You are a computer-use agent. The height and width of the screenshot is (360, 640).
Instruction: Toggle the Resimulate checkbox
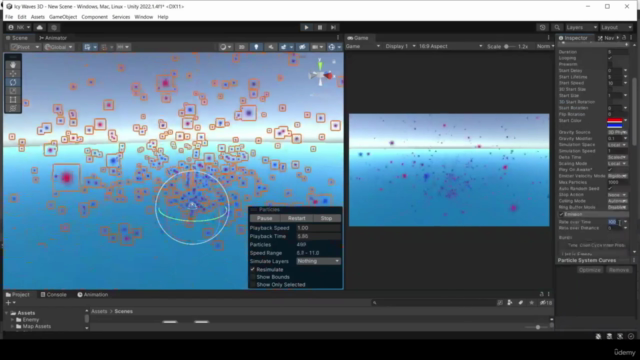tap(253, 269)
